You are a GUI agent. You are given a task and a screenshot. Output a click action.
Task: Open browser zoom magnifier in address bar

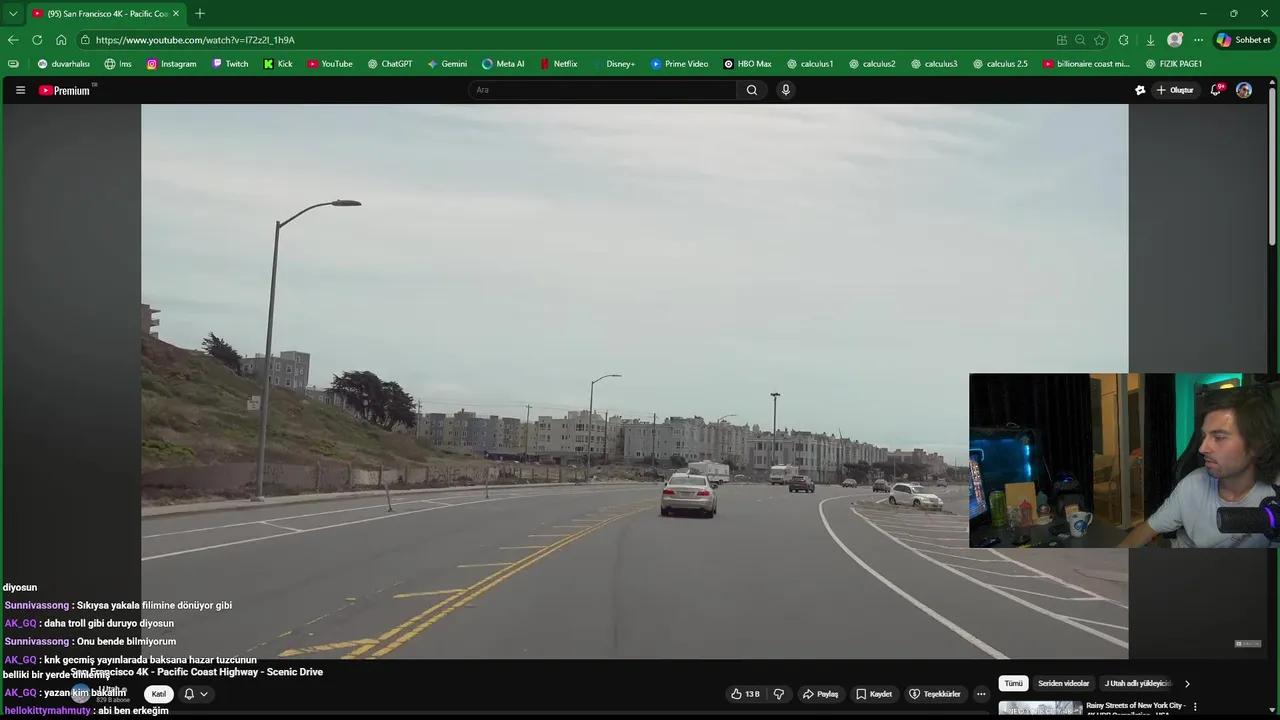(1080, 40)
